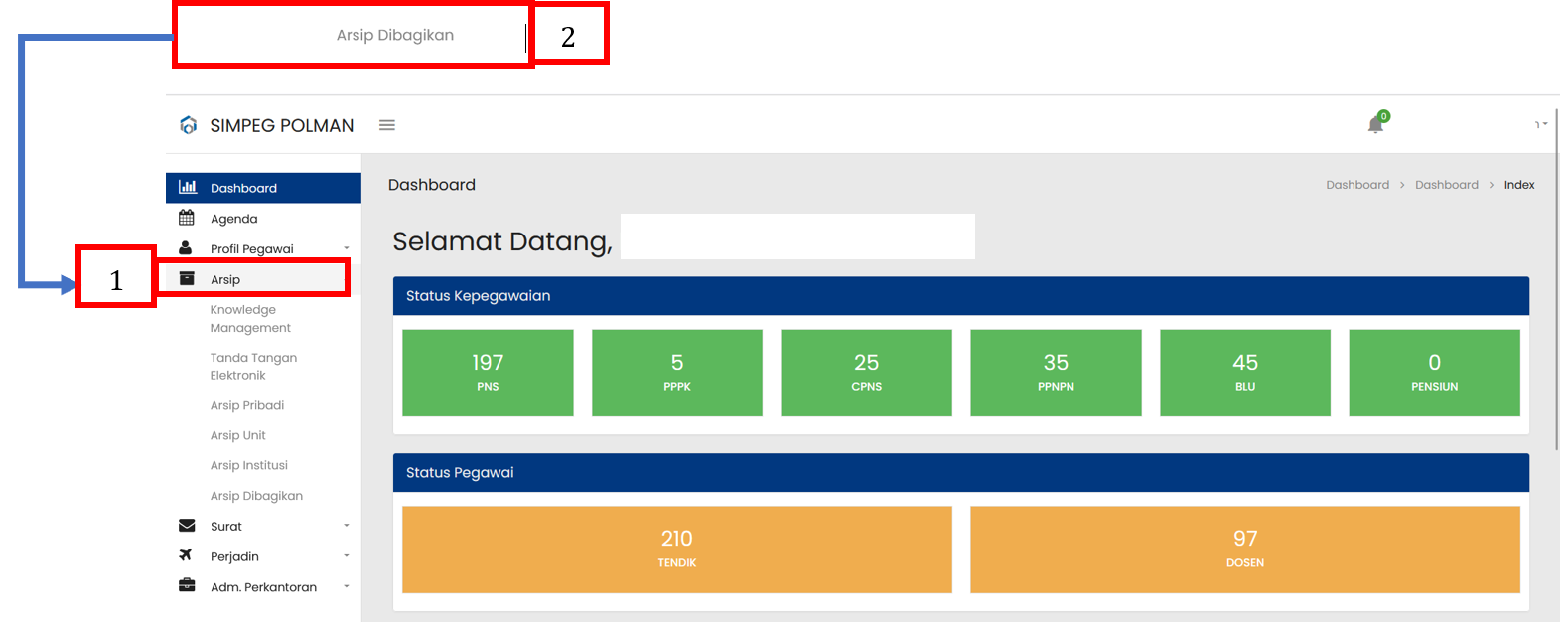Click the SIMPEG POLMAN logo icon
The width and height of the screenshot is (1568, 627).
188,125
